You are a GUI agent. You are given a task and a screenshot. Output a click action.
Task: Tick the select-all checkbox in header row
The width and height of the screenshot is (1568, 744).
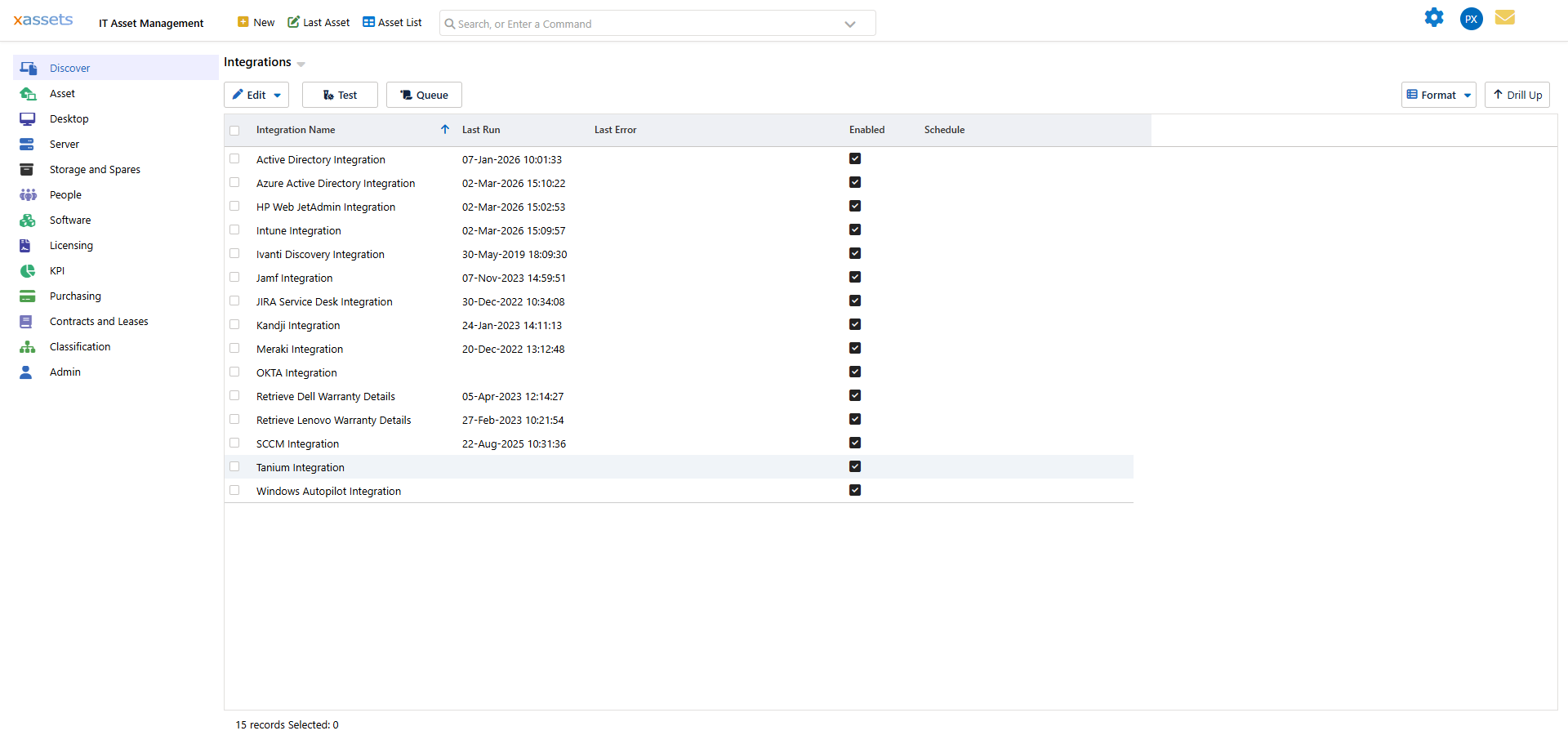pos(234,130)
